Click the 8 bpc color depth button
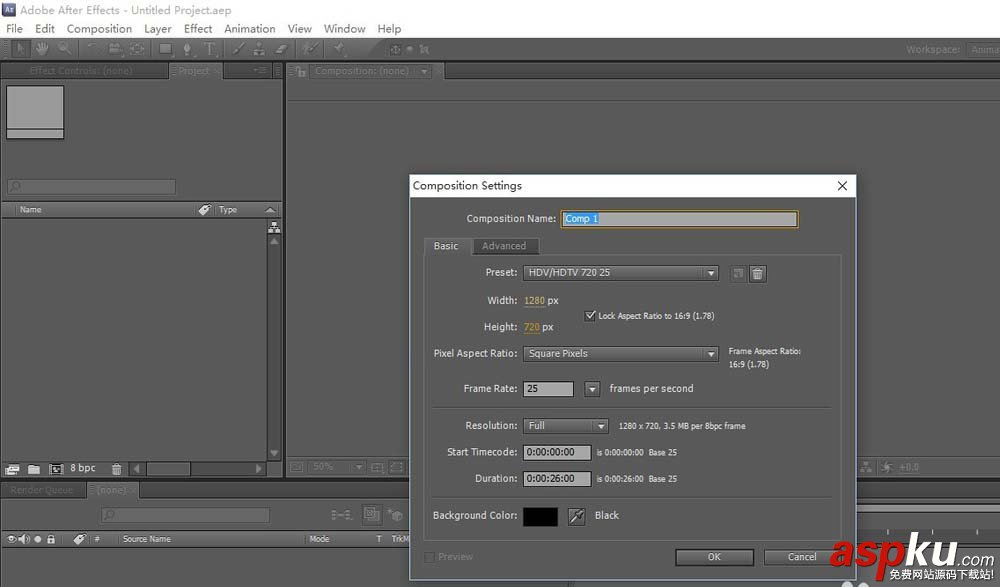This screenshot has height=587, width=1000. tap(82, 468)
